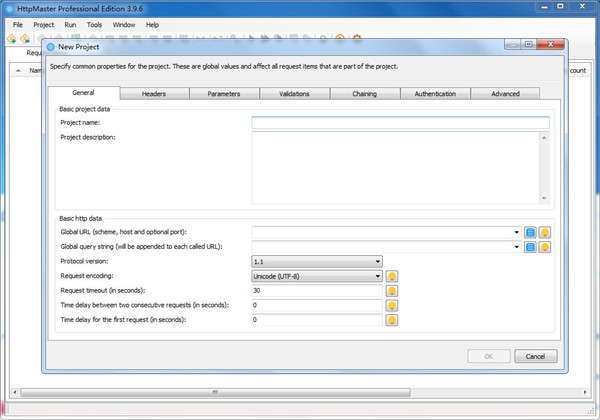
Task: Go to the Authentication tab
Action: [x=435, y=94]
